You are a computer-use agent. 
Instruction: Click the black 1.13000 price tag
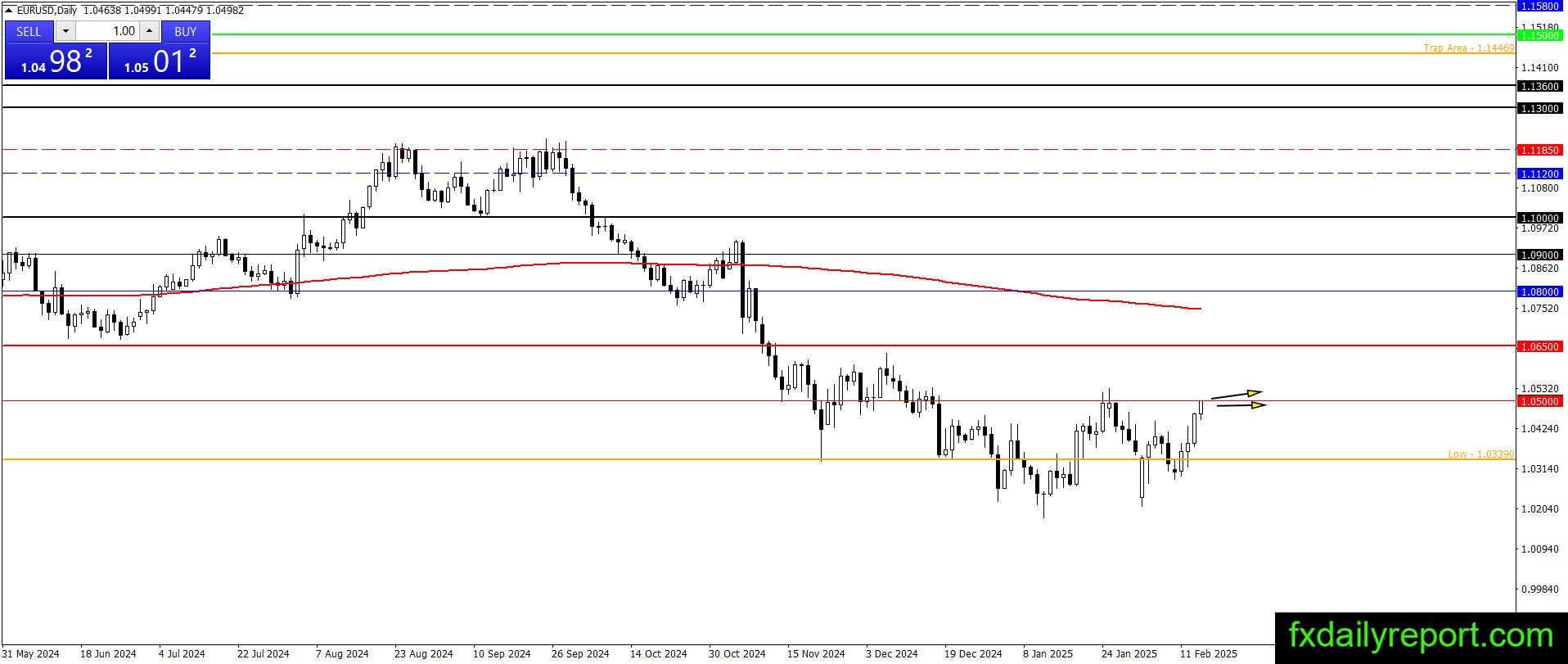coord(1539,108)
